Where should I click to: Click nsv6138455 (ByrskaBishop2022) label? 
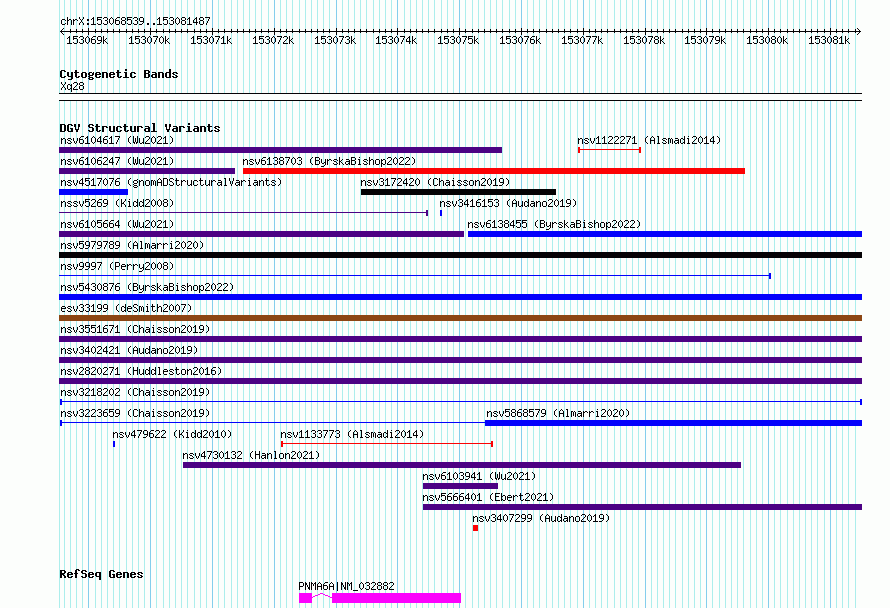554,224
